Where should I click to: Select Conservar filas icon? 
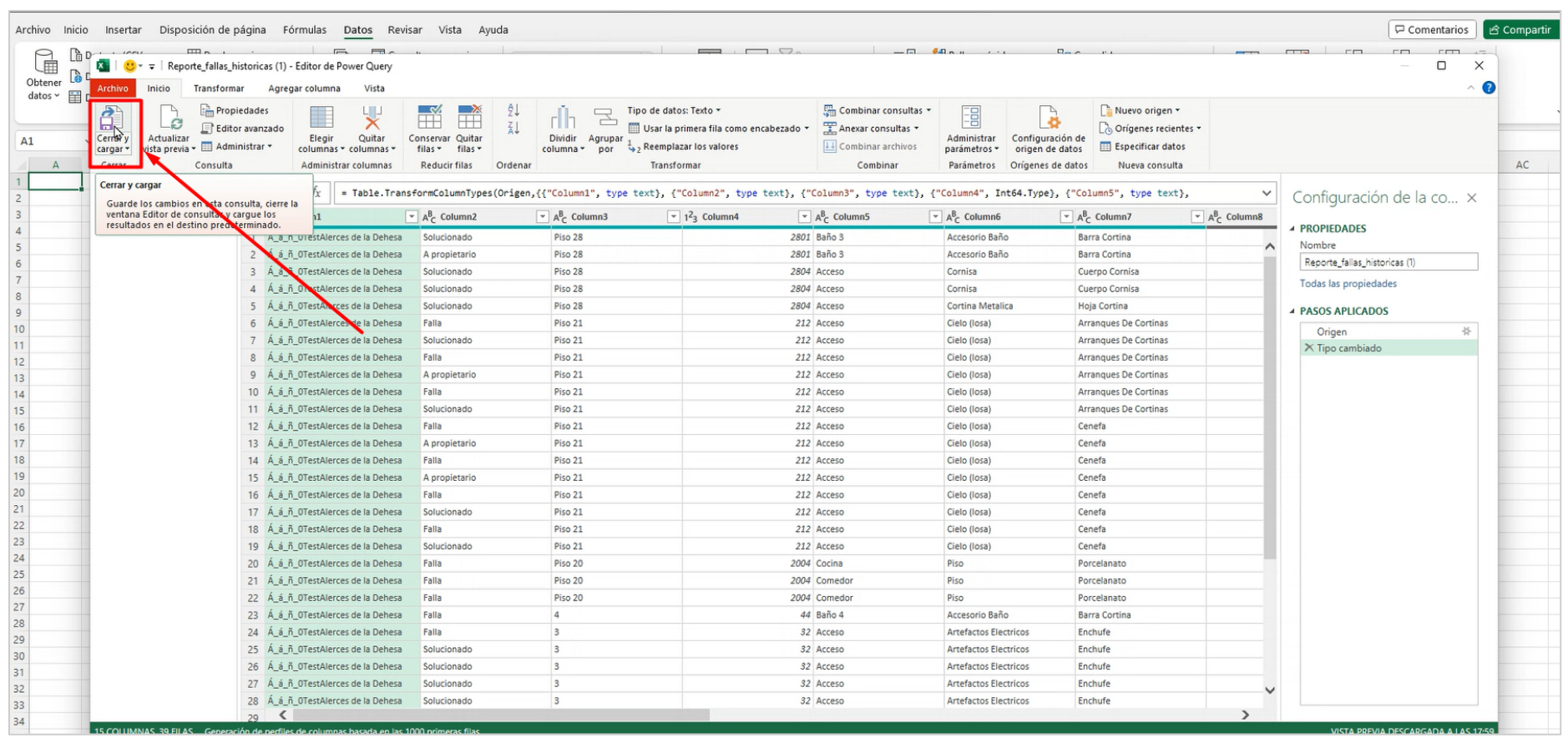tap(429, 118)
